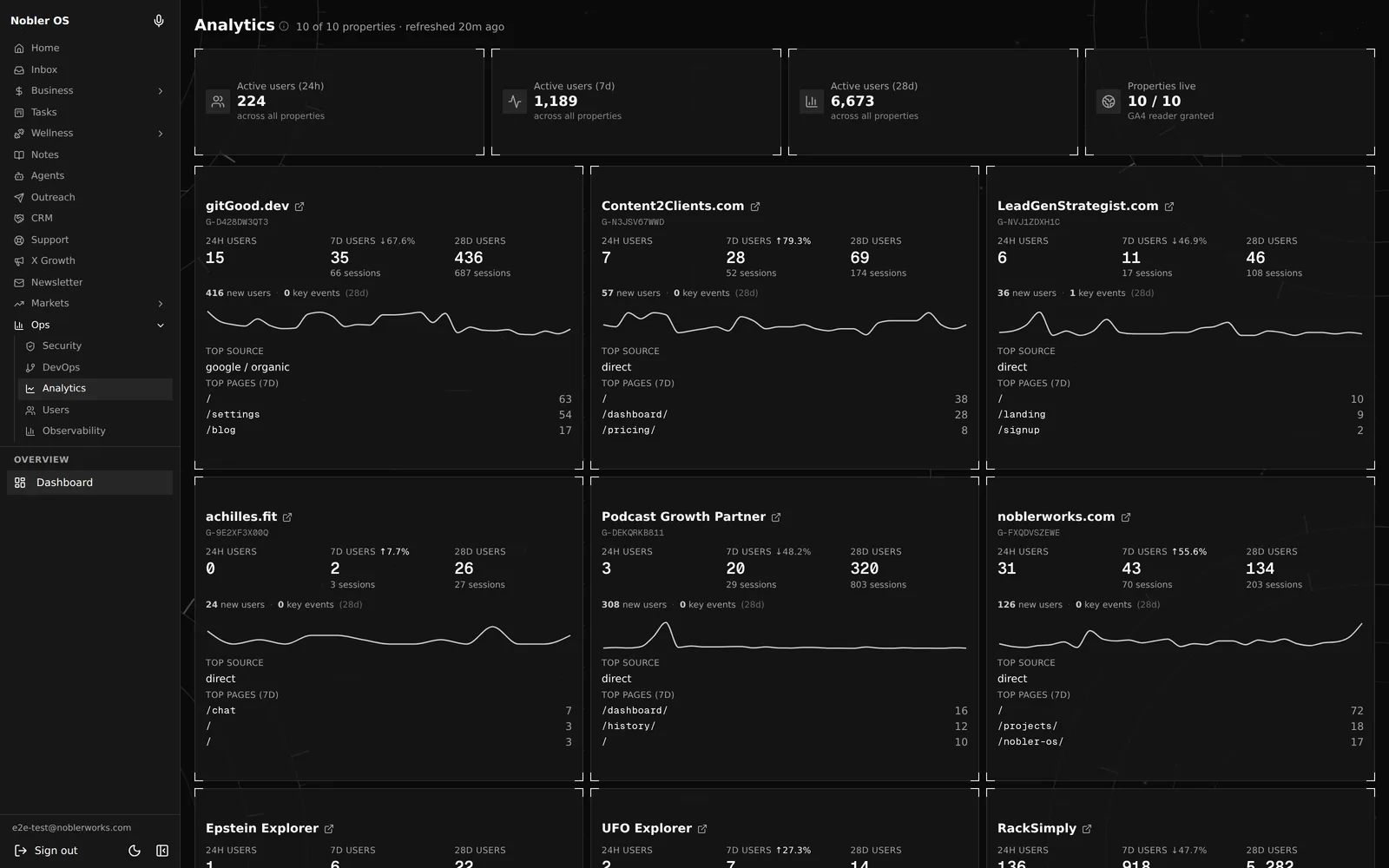This screenshot has width=1389, height=868.
Task: Click the noblerworks.com sparkline chart
Action: tap(1180, 635)
